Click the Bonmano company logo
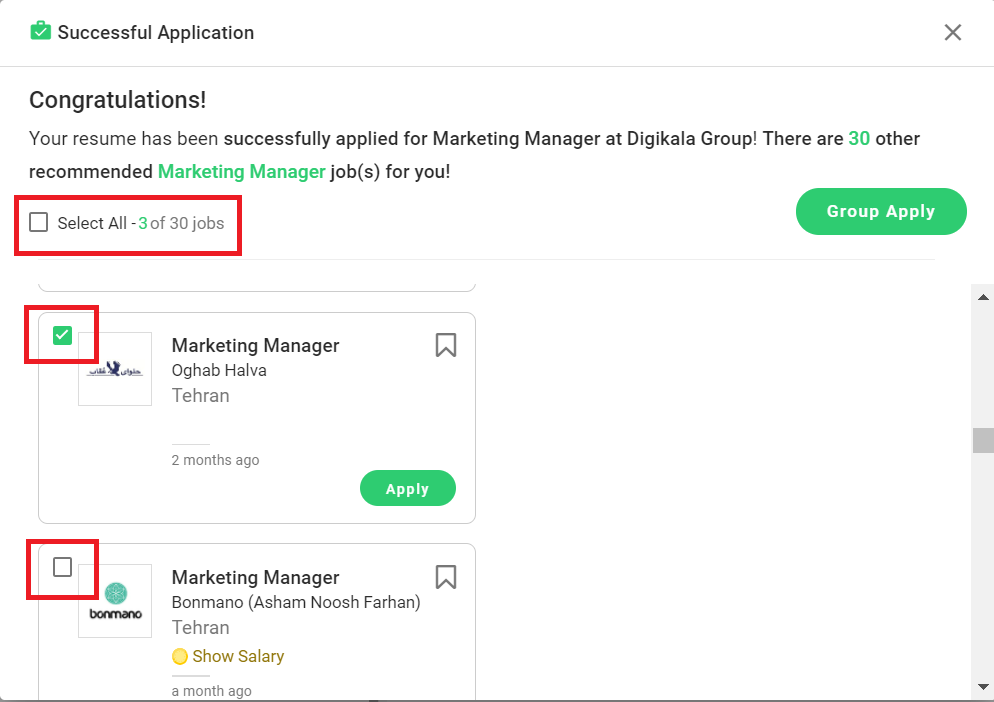The image size is (994, 702). point(115,601)
